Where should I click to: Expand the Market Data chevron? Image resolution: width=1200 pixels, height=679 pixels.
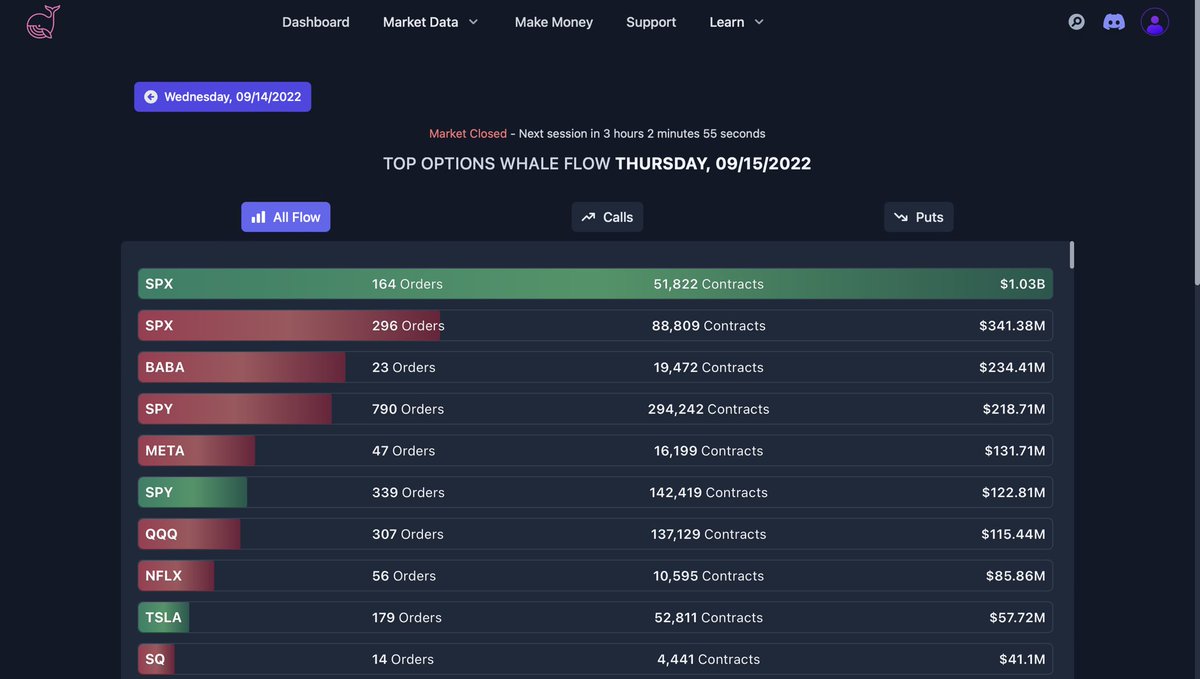coord(473,22)
